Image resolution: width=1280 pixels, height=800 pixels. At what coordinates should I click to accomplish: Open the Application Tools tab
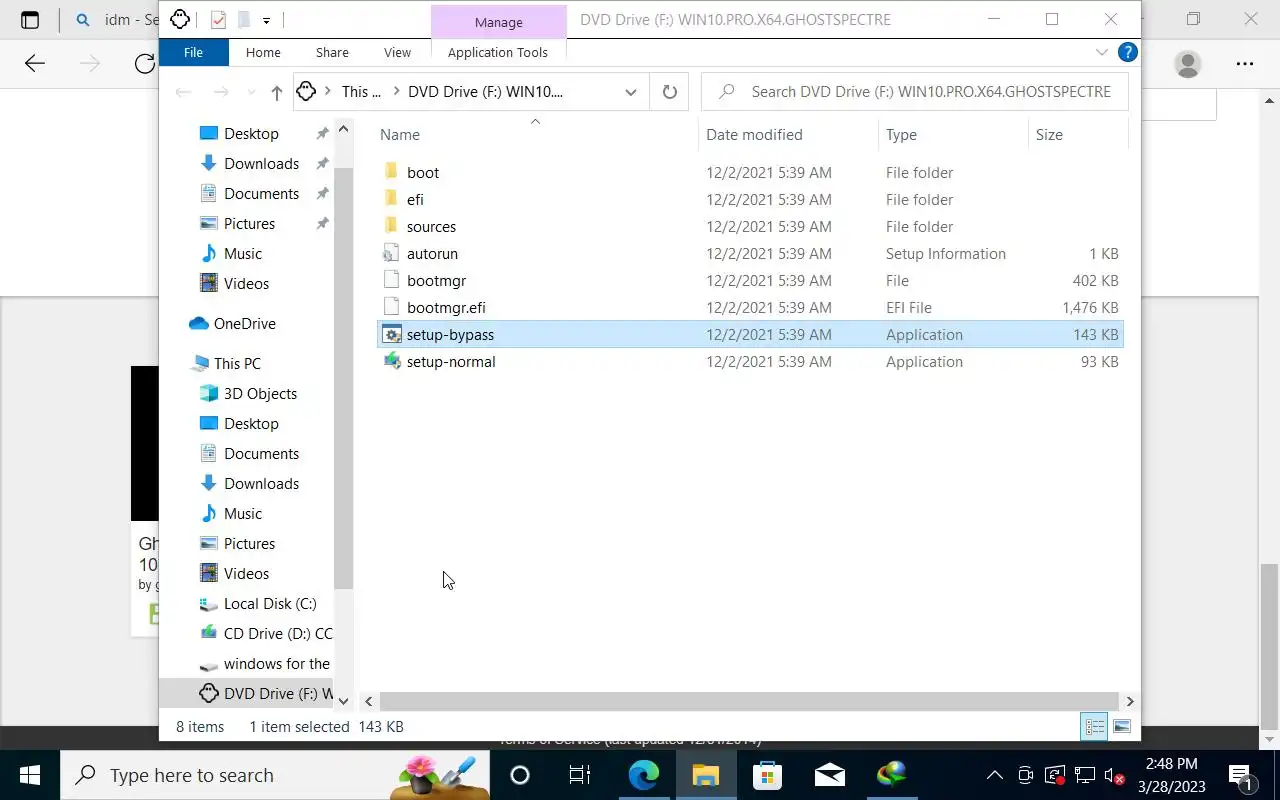pos(497,52)
